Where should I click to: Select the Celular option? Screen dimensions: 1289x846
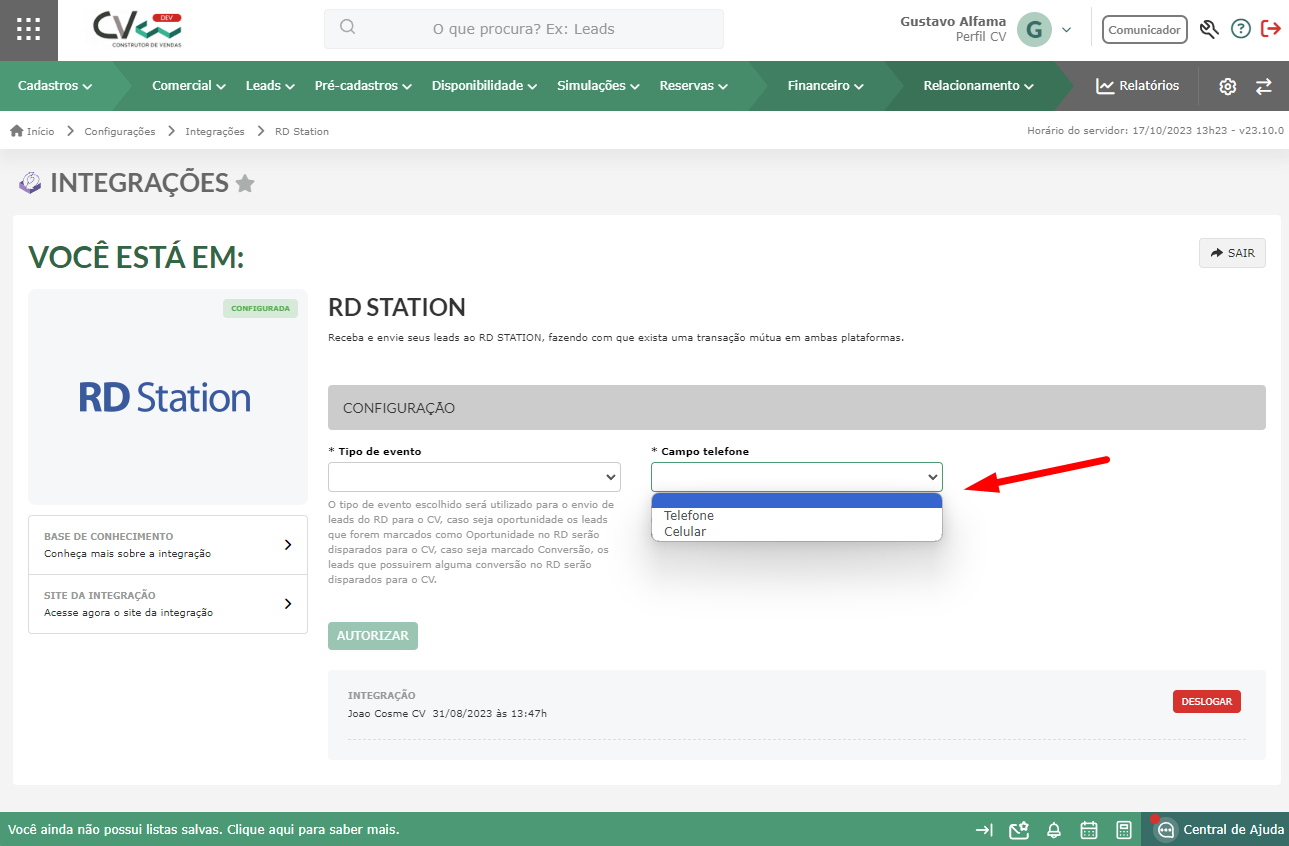tap(797, 532)
